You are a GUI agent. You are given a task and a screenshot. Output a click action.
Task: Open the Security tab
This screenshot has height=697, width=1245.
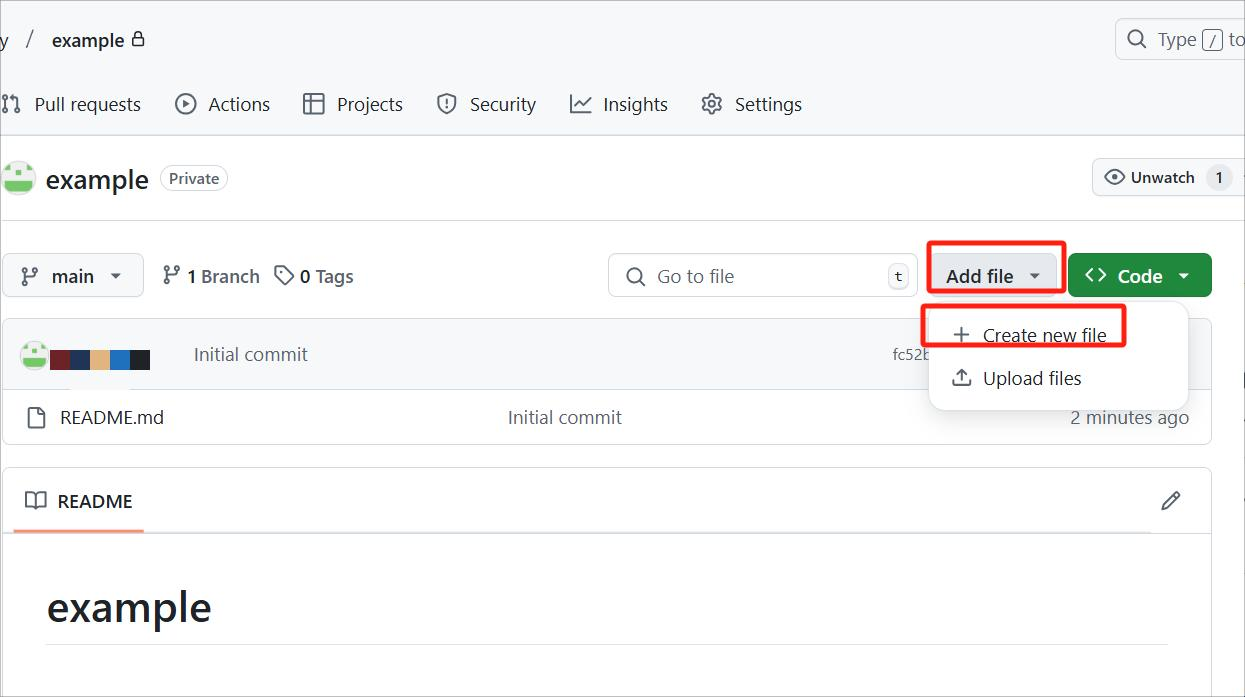(x=486, y=104)
